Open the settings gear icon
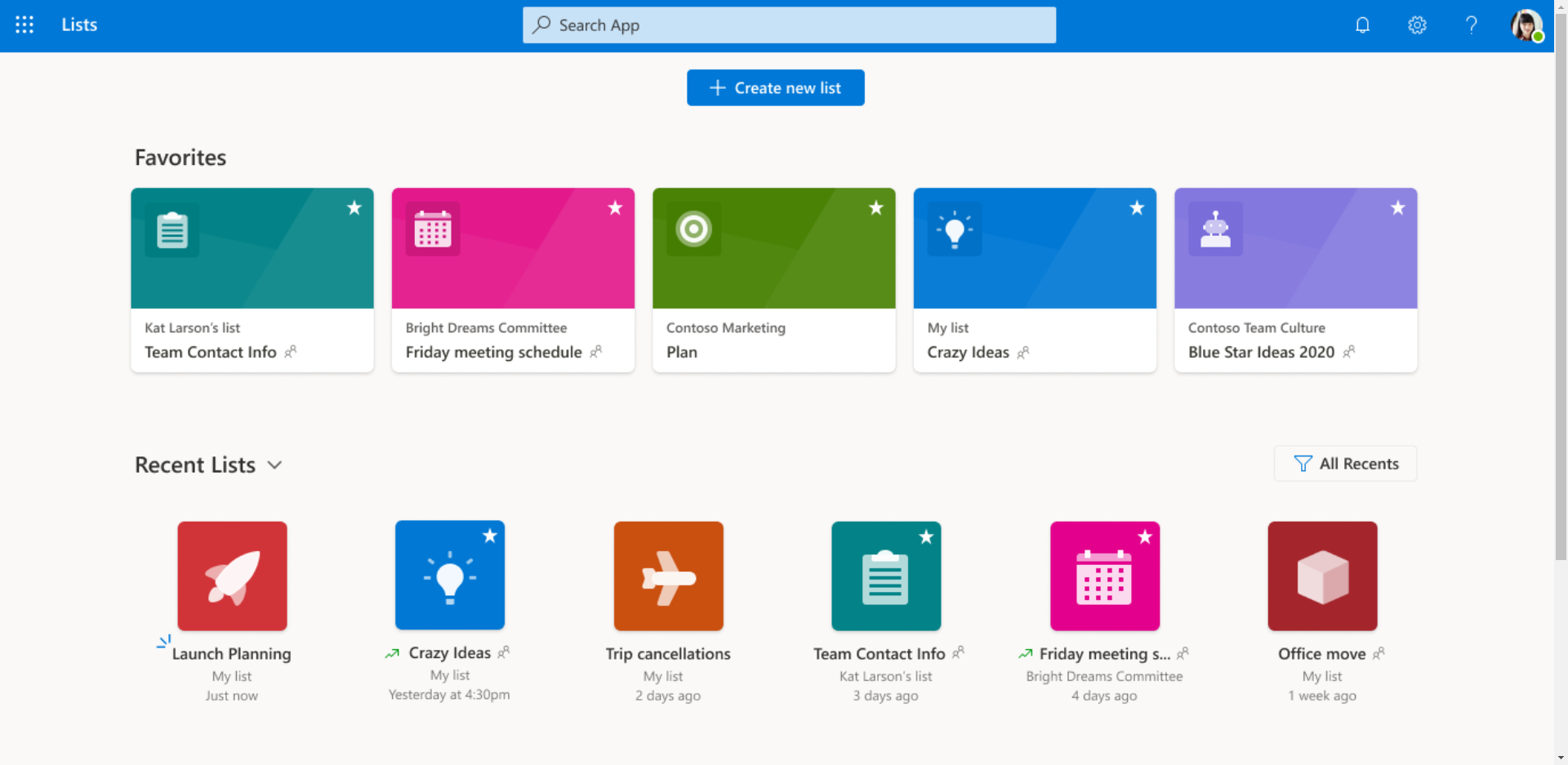Screen dimensions: 1568x765 (x=1417, y=25)
